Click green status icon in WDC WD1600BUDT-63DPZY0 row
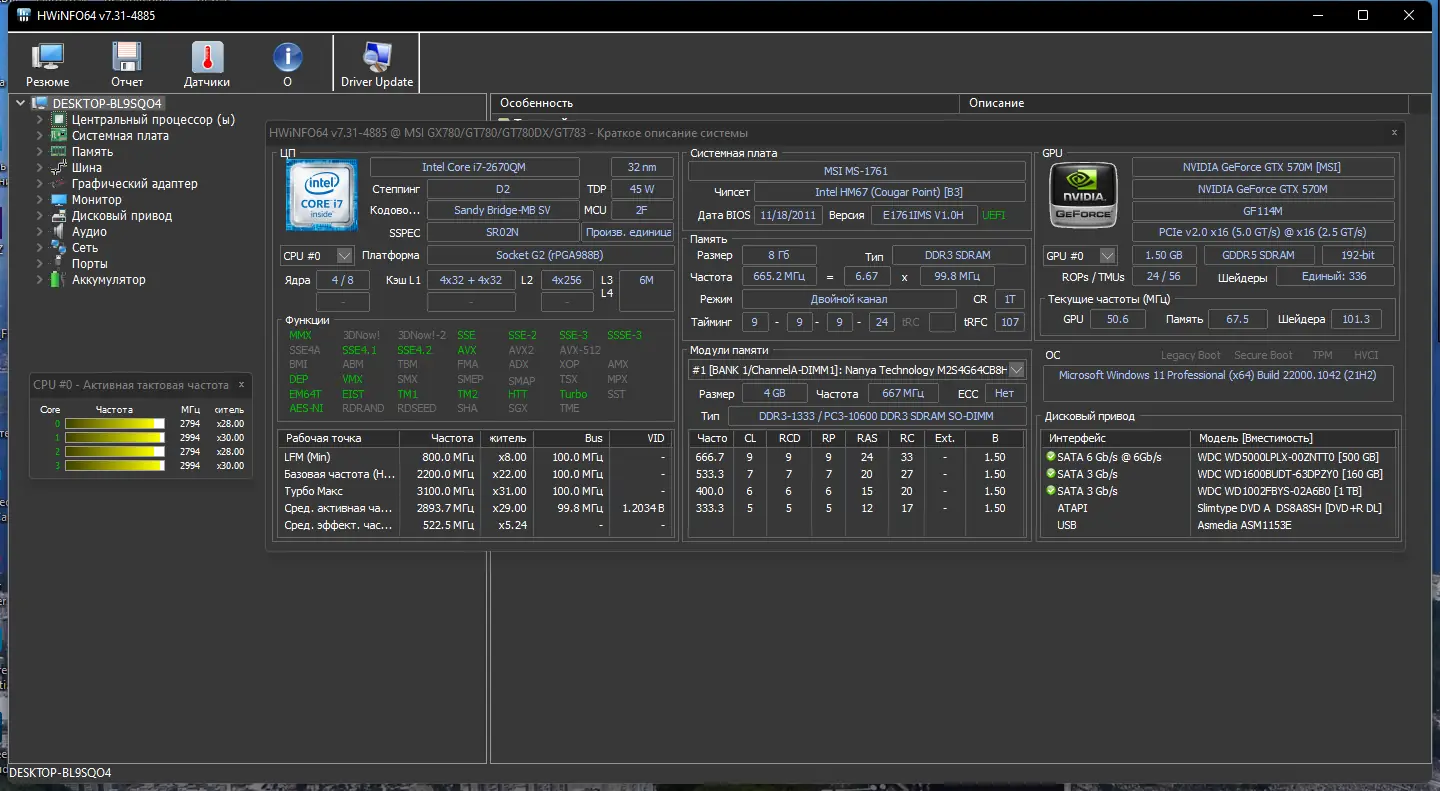The width and height of the screenshot is (1440, 791). (1051, 474)
